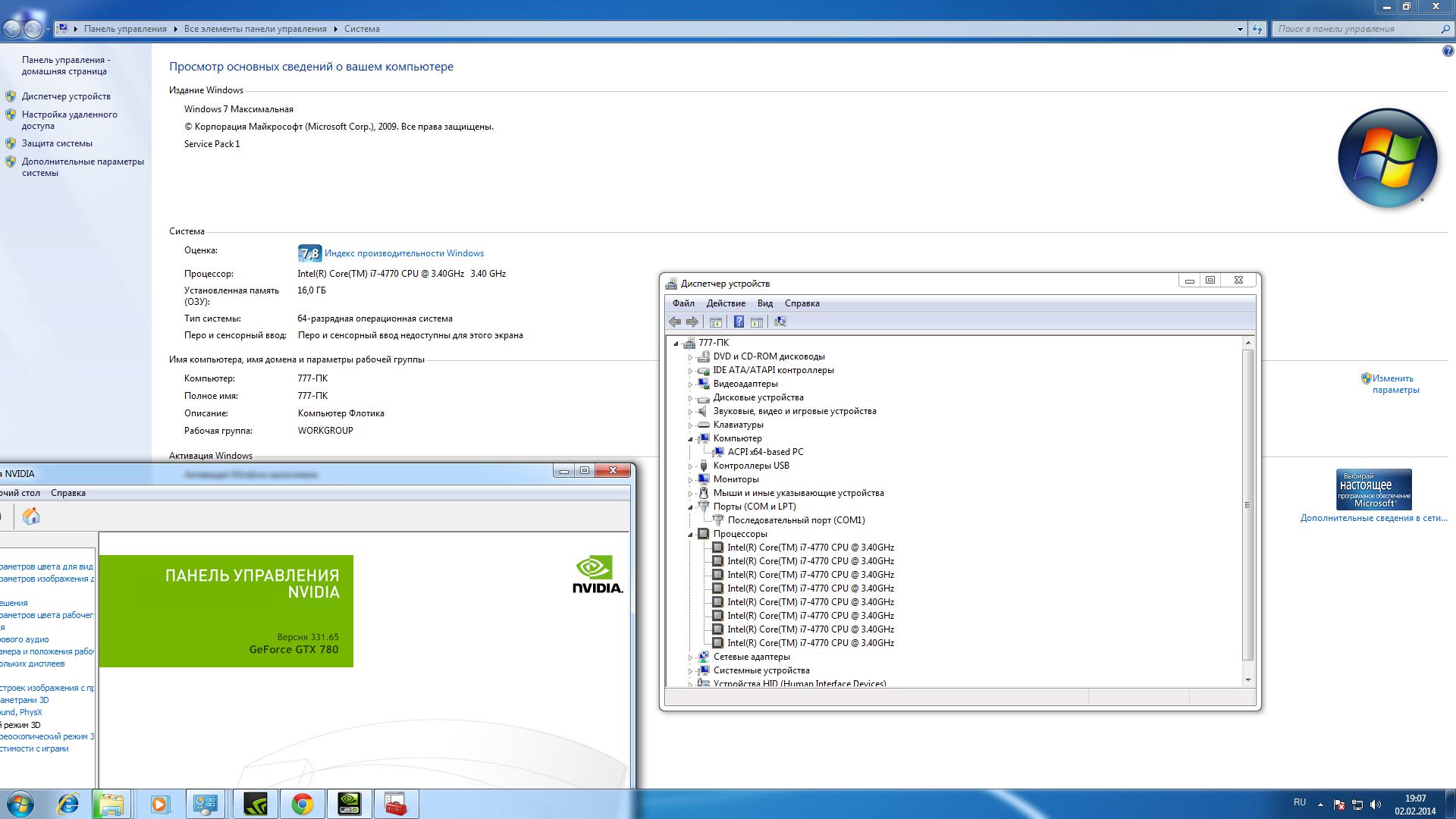1456x819 pixels.
Task: Open Help icon in Device Manager toolbar
Action: 739,322
